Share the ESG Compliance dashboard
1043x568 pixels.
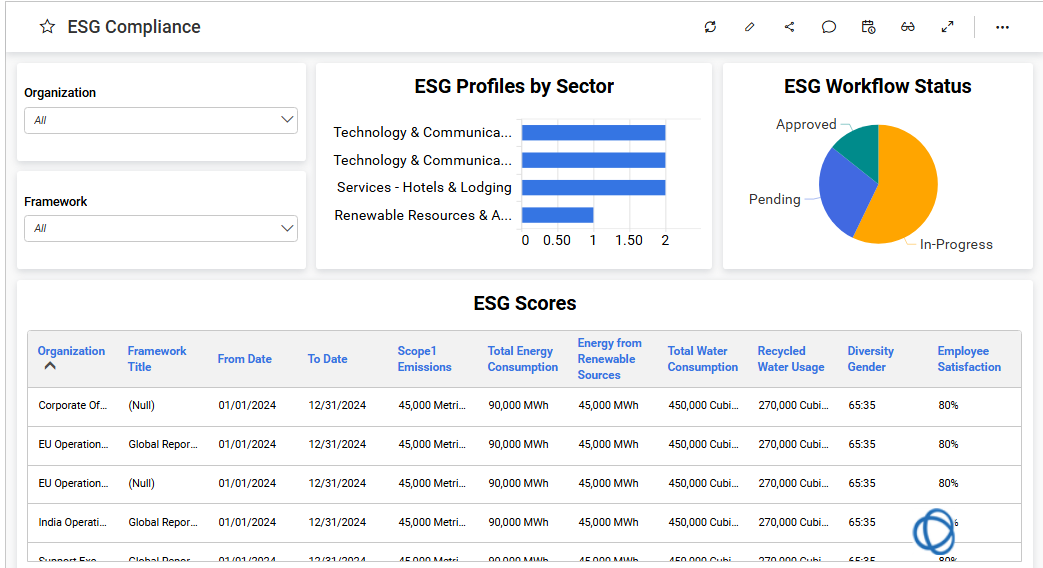789,27
